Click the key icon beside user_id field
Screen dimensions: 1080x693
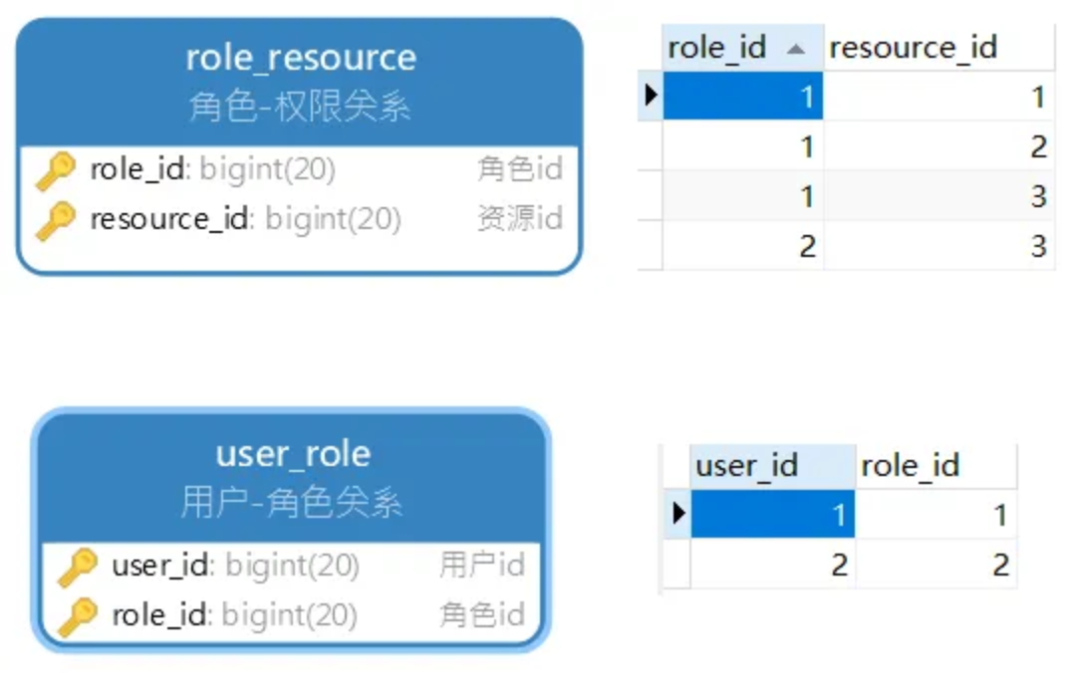coord(77,567)
